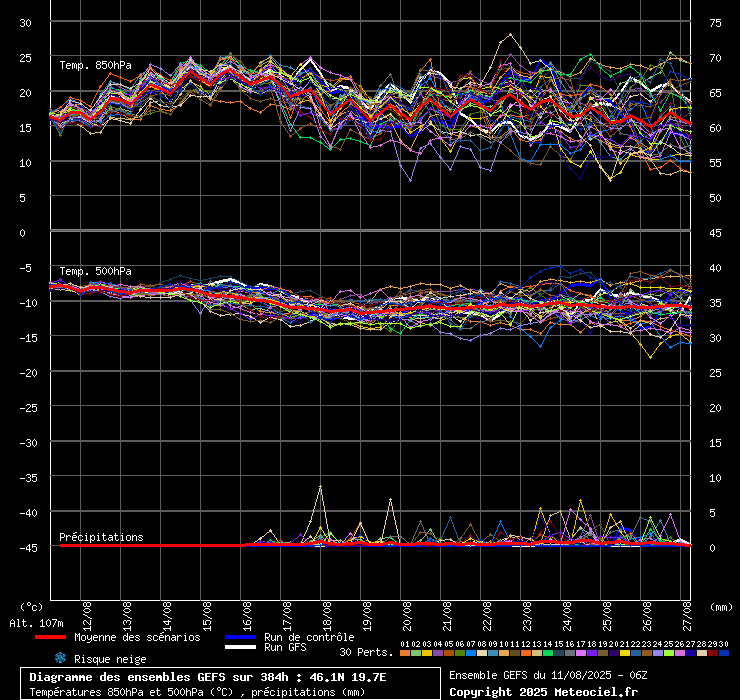
Task: Click the Run de contrôle legend text
Action: [x=309, y=637]
